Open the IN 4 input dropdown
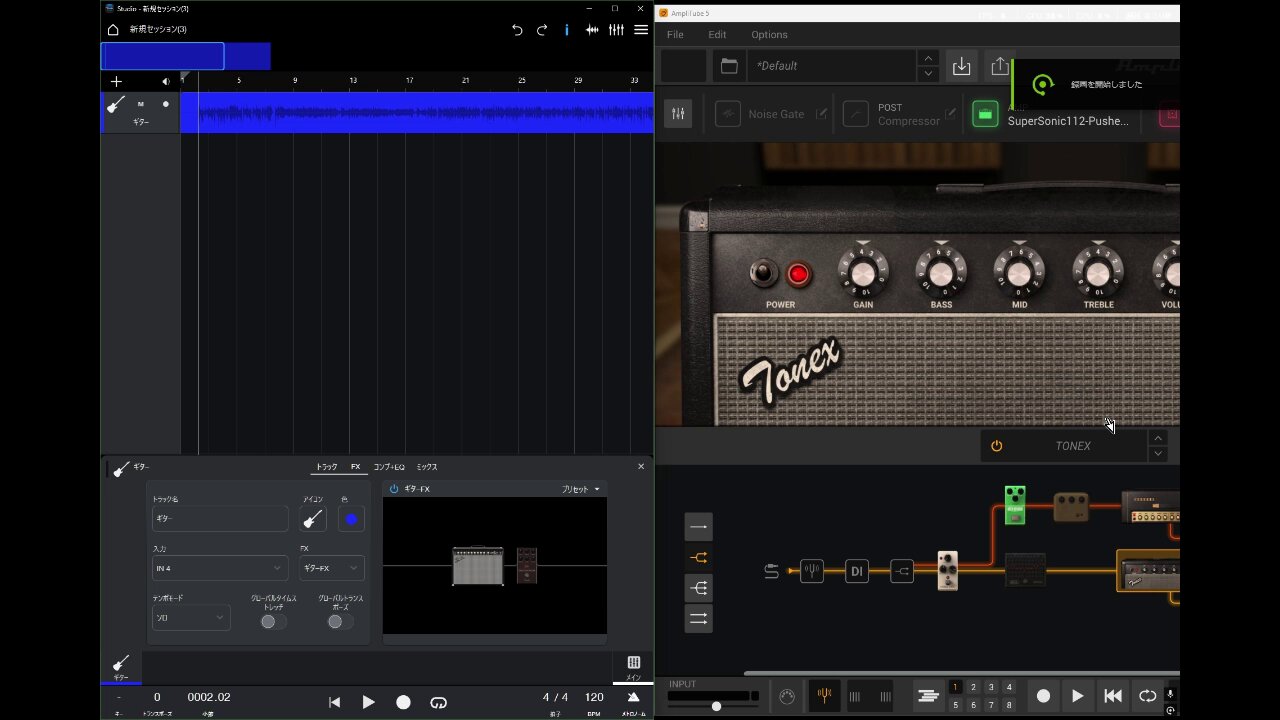 (220, 568)
